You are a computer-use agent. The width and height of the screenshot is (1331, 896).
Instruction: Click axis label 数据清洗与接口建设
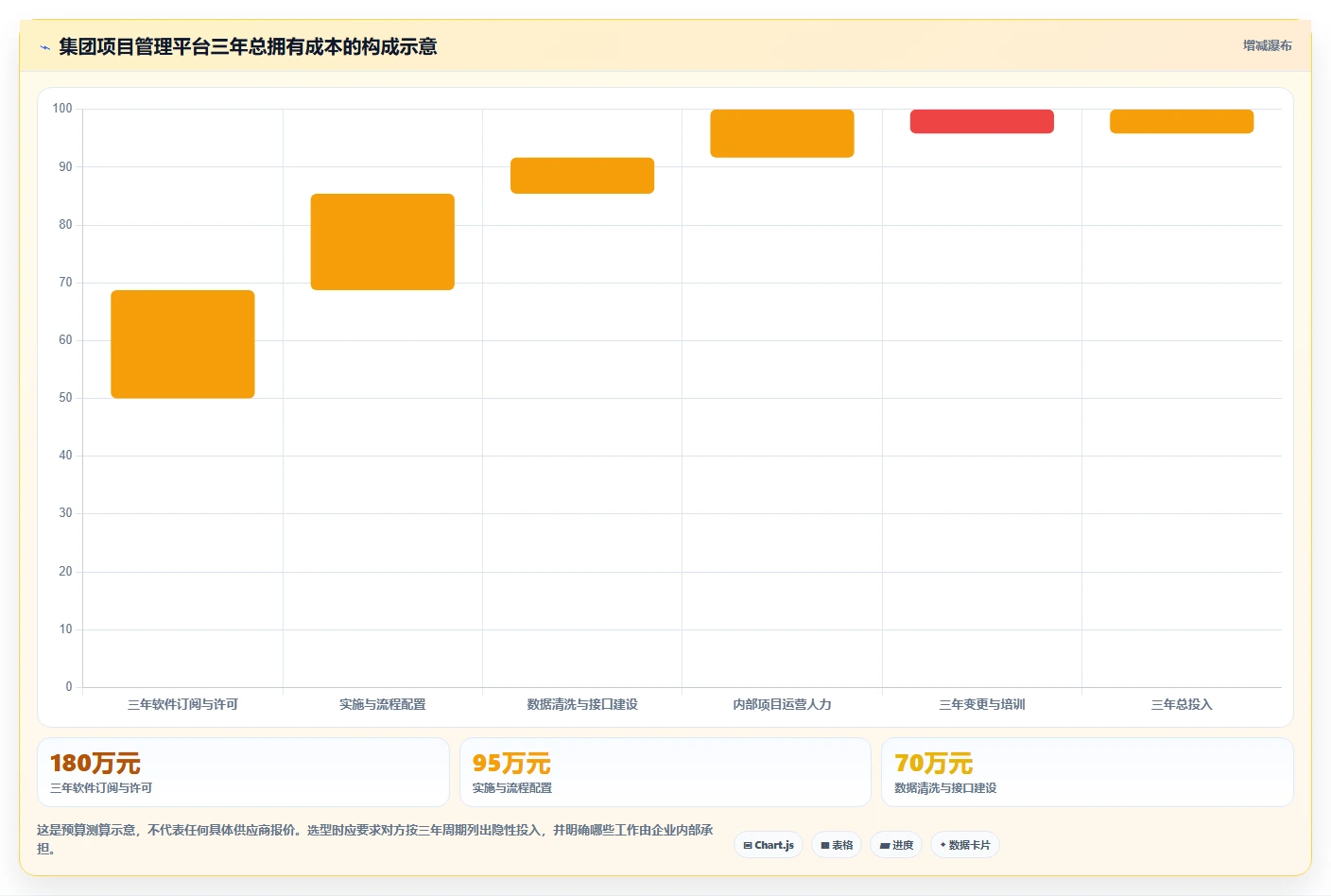pyautogui.click(x=582, y=704)
